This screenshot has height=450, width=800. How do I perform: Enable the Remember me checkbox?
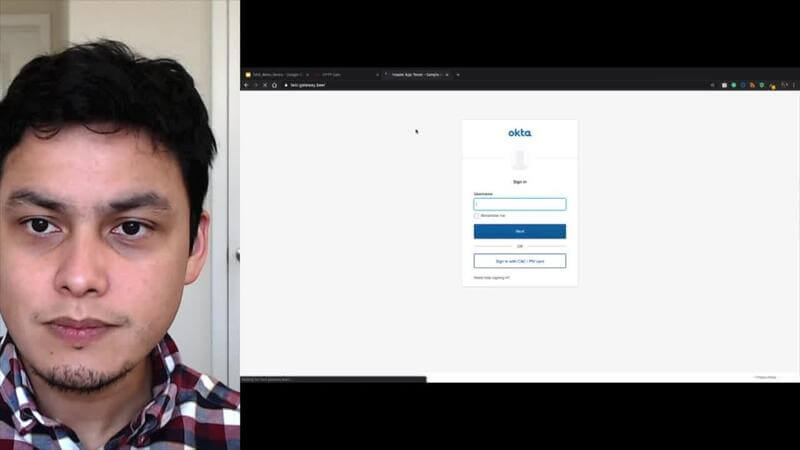coord(477,215)
